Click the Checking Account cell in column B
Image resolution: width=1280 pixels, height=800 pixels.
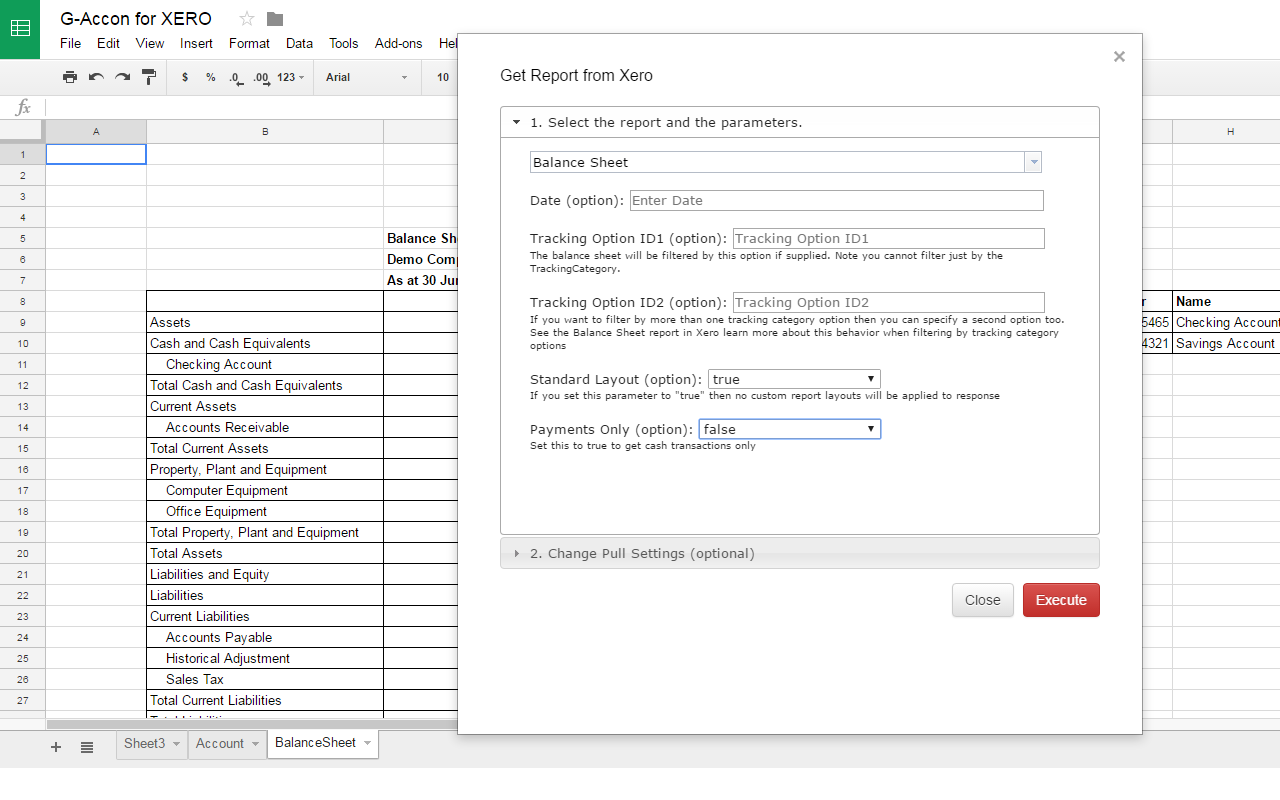pyautogui.click(x=265, y=364)
